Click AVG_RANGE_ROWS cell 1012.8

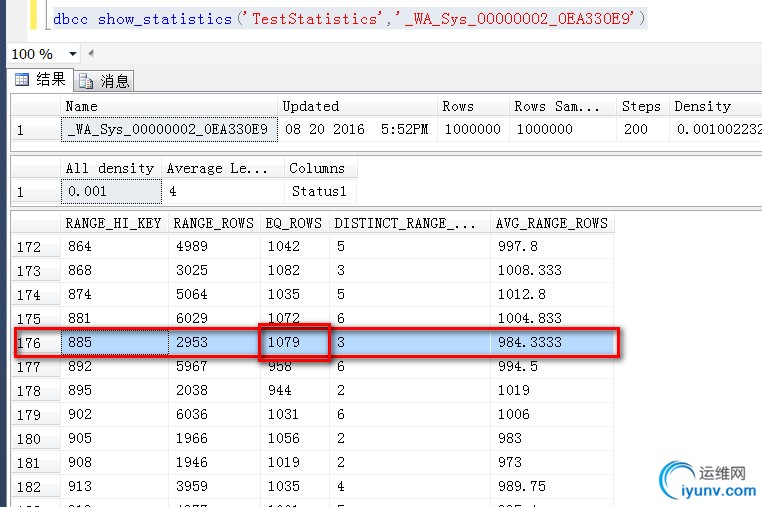pyautogui.click(x=552, y=295)
